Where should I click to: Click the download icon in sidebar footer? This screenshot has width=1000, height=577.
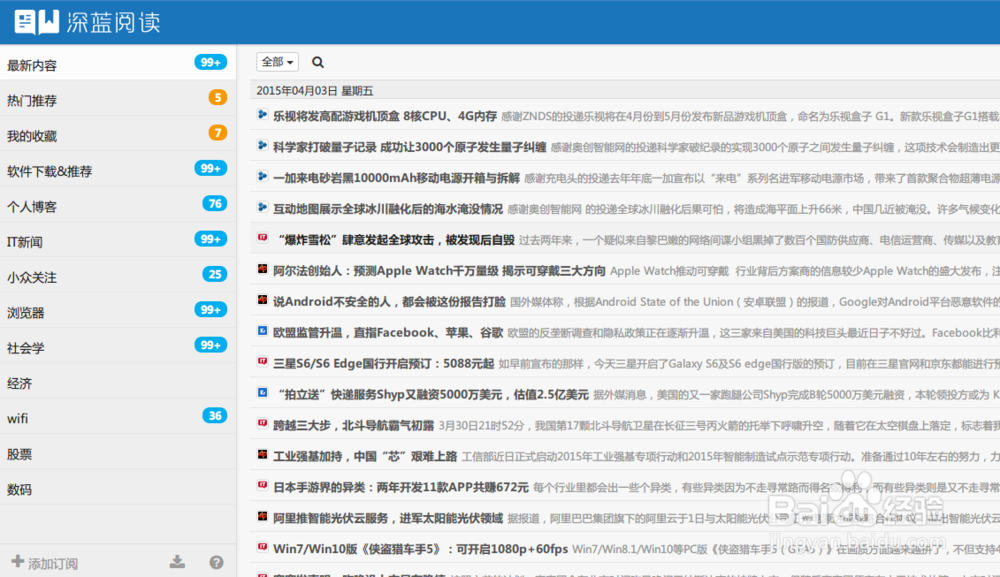[177, 562]
